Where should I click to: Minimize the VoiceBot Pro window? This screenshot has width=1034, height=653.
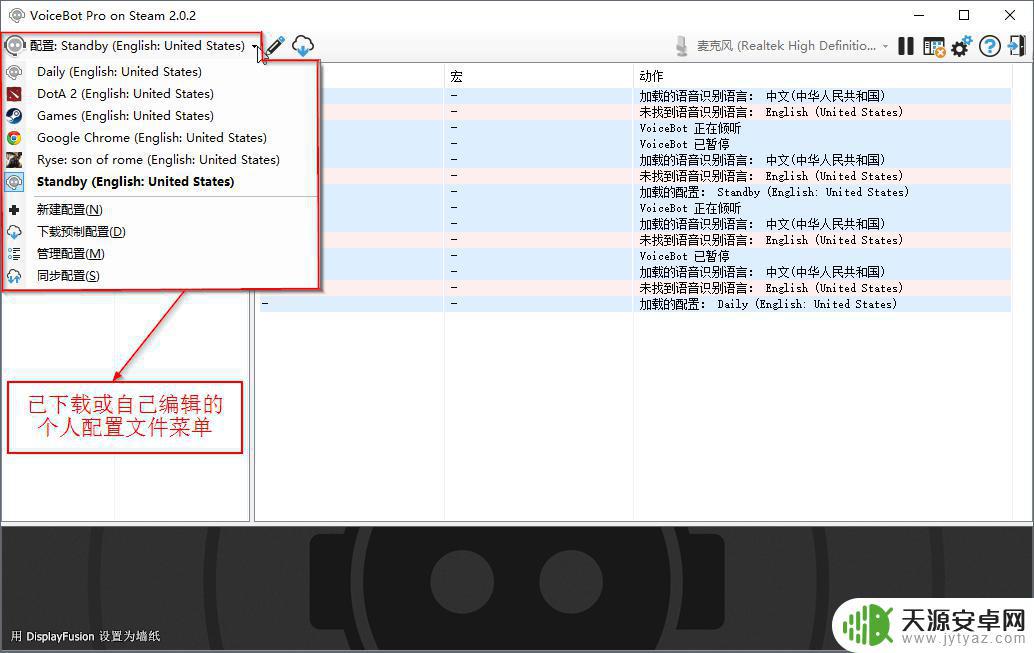point(919,15)
